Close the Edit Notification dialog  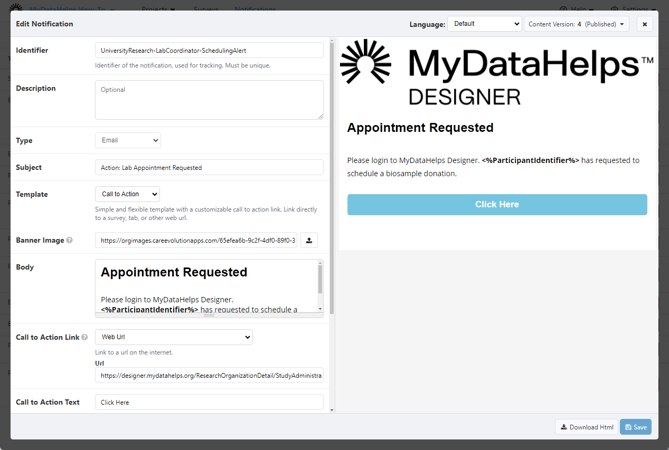point(645,24)
